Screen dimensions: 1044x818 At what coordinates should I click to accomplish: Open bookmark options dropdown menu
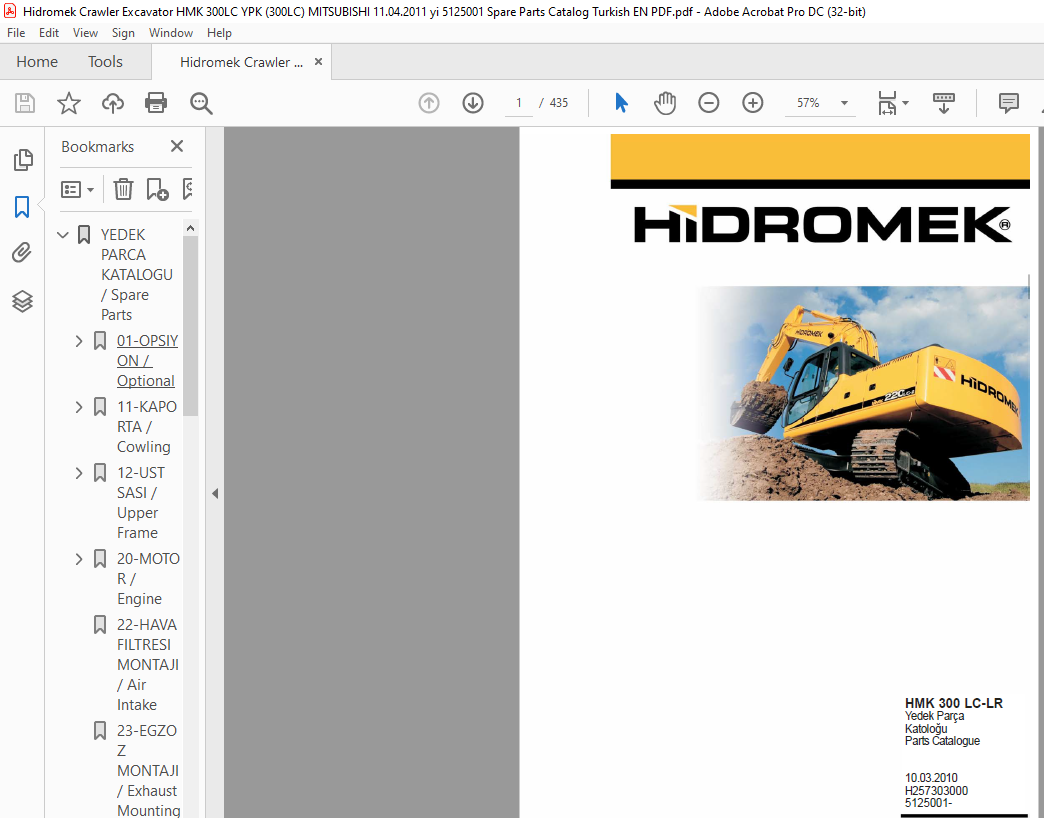coord(77,190)
